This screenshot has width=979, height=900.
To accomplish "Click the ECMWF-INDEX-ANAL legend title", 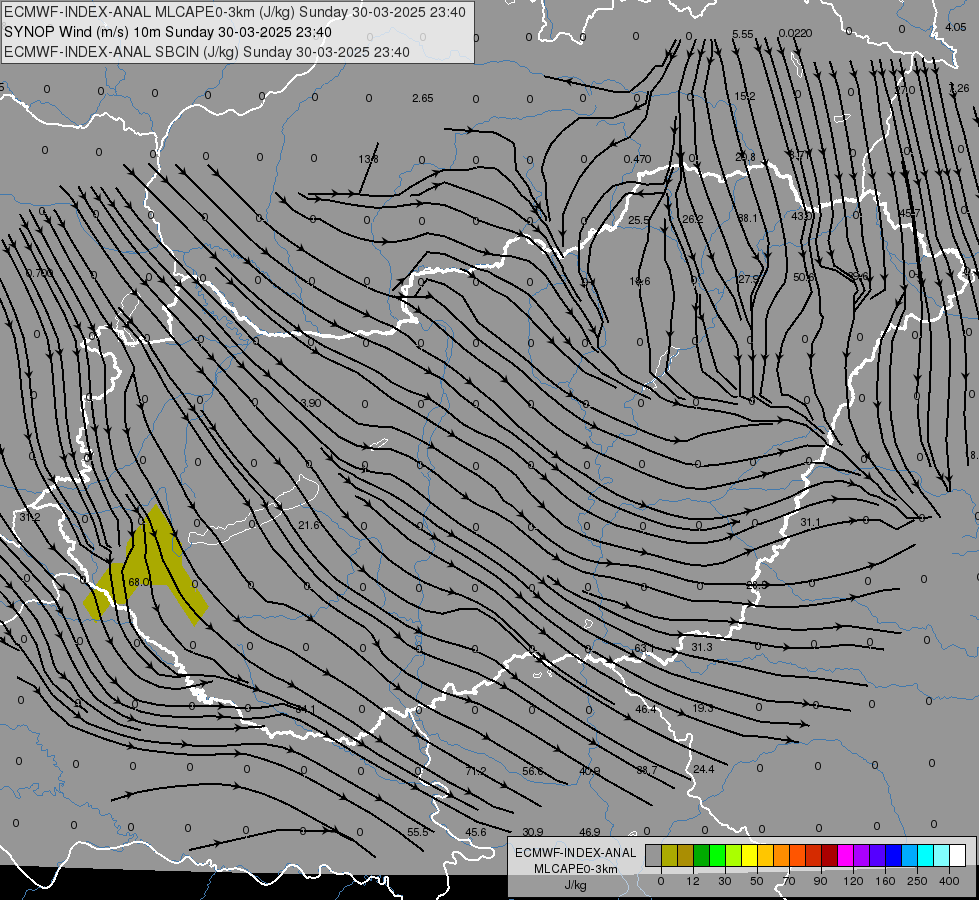I will click(x=575, y=853).
